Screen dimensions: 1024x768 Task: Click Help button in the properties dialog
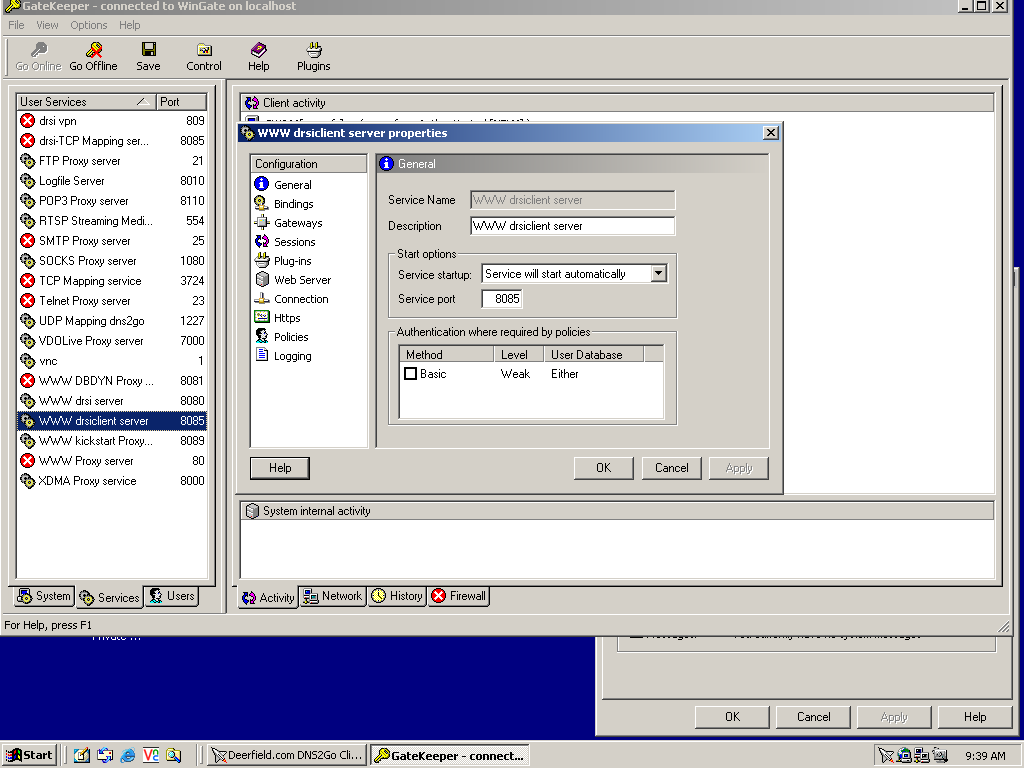(x=280, y=468)
